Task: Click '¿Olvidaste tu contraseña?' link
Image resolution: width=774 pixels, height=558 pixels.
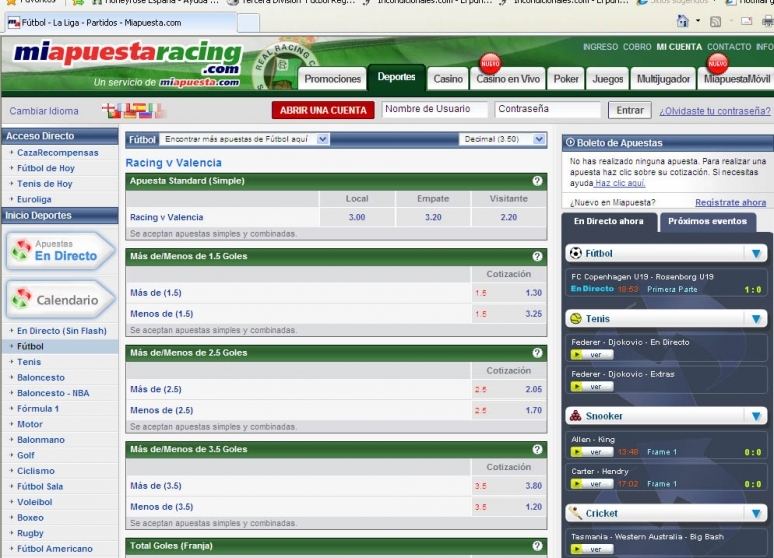Action: pyautogui.click(x=715, y=111)
